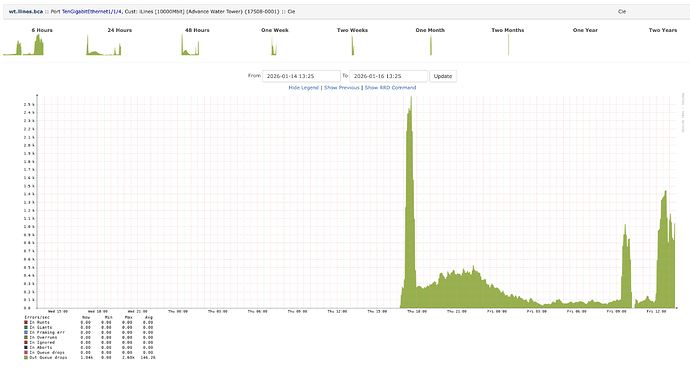This screenshot has width=690, height=370.
Task: Click the 'Thu 18:00' x-axis label
Action: (417, 311)
